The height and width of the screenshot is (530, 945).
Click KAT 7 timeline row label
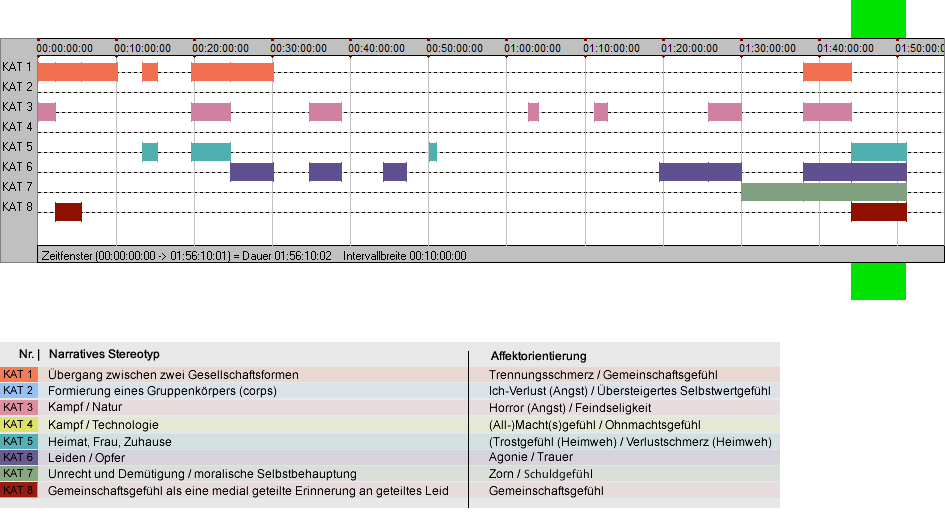point(17,187)
